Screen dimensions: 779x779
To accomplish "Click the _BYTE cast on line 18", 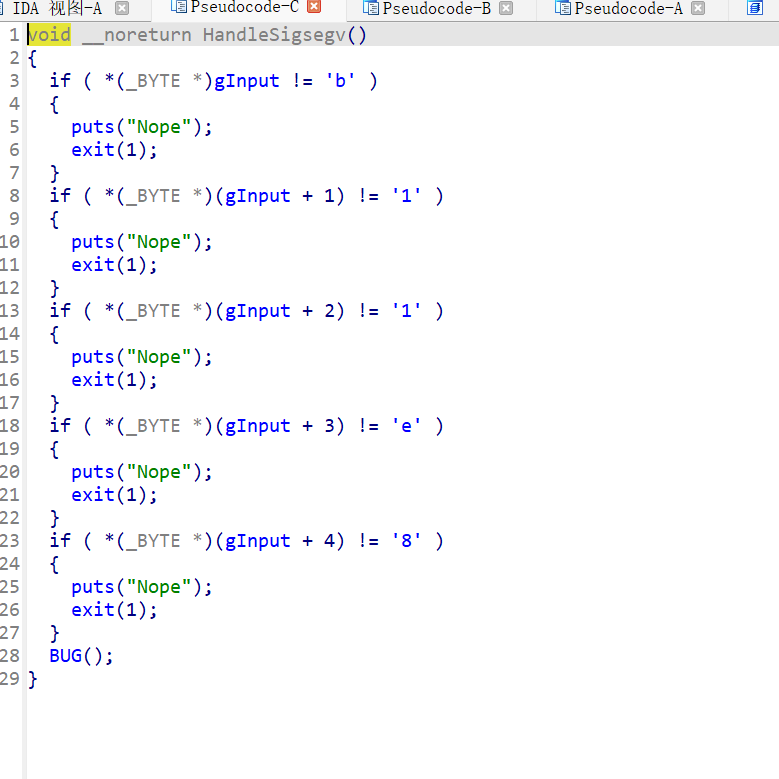I will tap(153, 426).
